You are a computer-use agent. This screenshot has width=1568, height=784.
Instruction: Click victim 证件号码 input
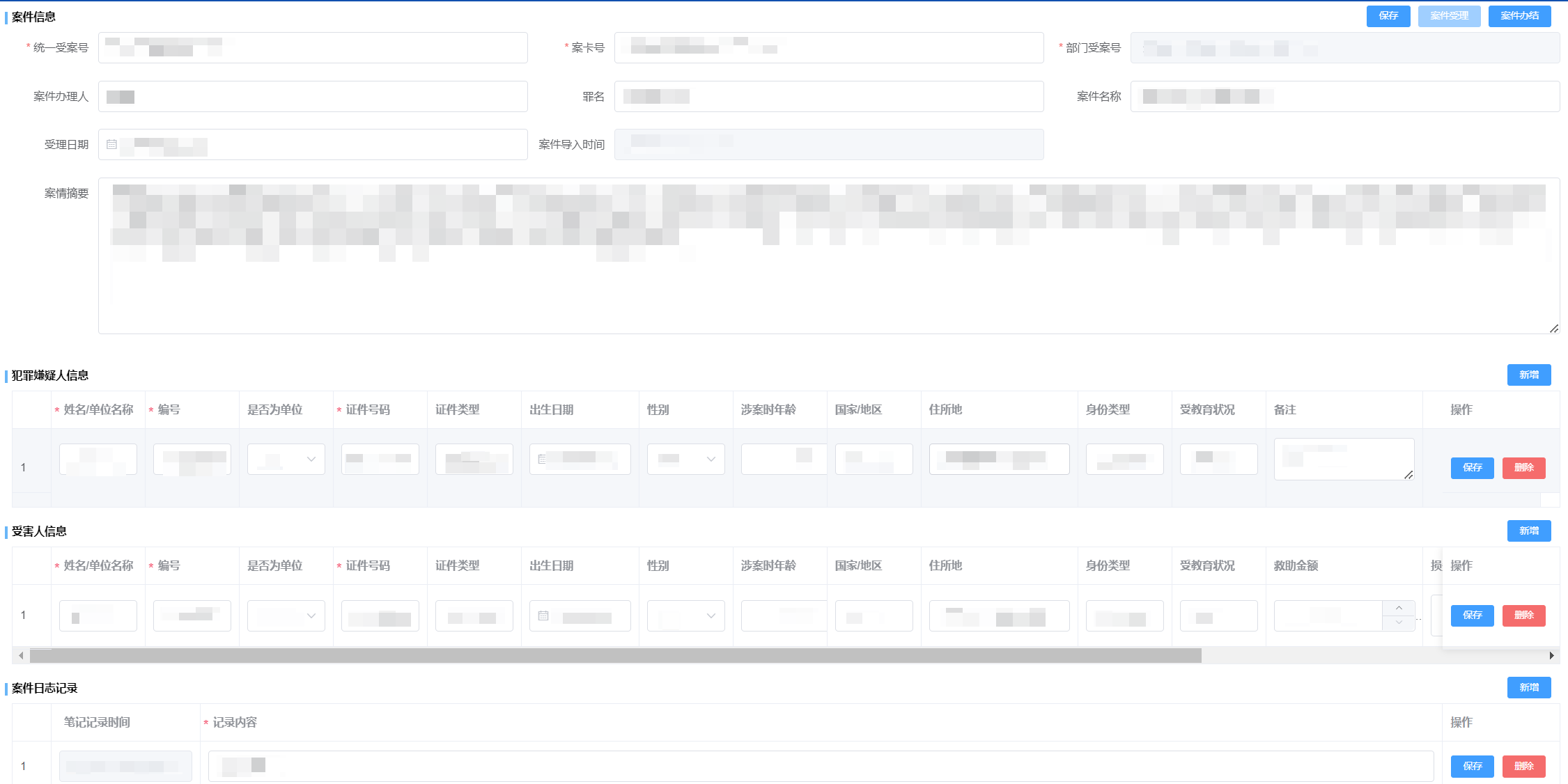380,616
